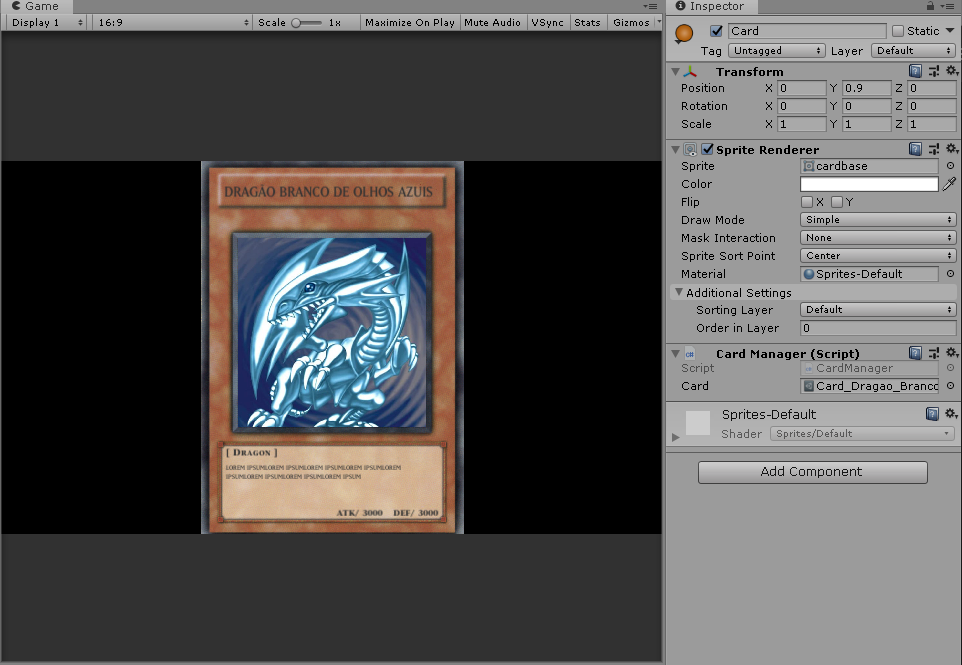Screen dimensions: 962x665
Task: Click the Card Manager script gear icon
Action: coord(951,353)
